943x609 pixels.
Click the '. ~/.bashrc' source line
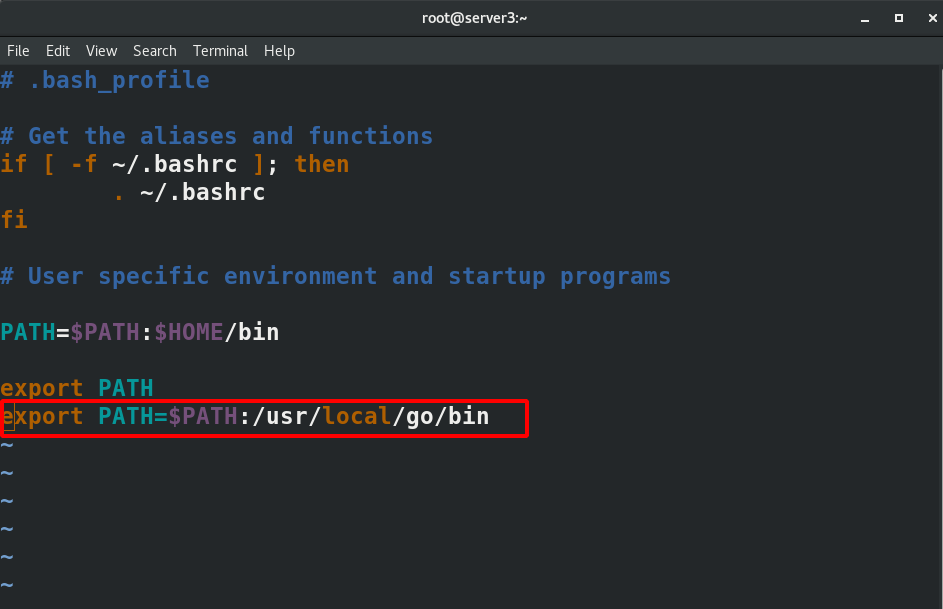point(189,192)
